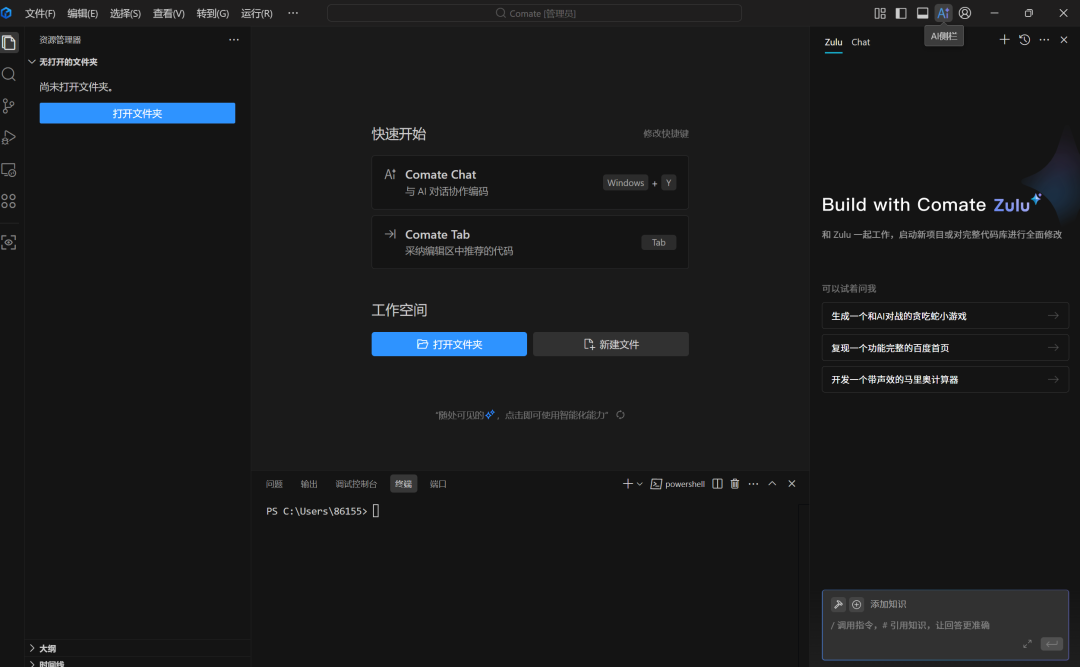Open the new terminal profile dropdown arrow

(640, 484)
